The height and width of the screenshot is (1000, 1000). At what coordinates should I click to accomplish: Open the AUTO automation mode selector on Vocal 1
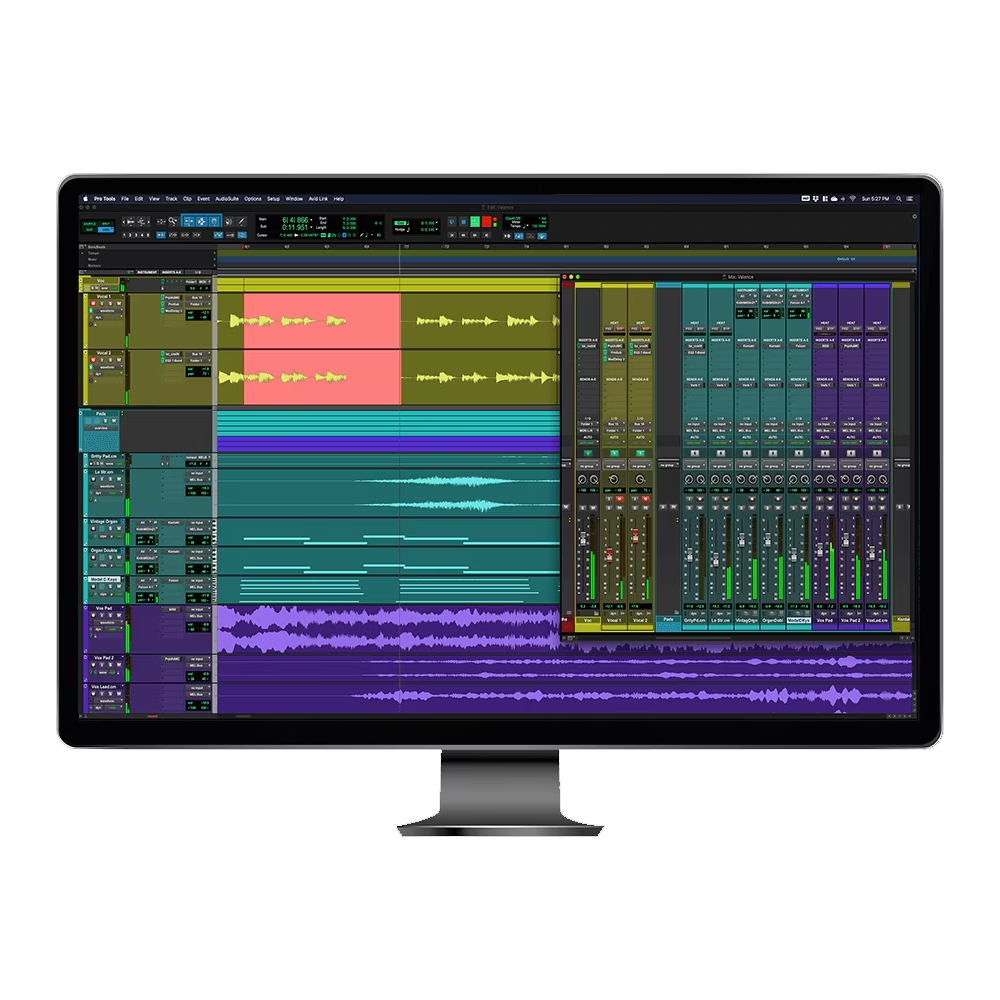tap(613, 439)
